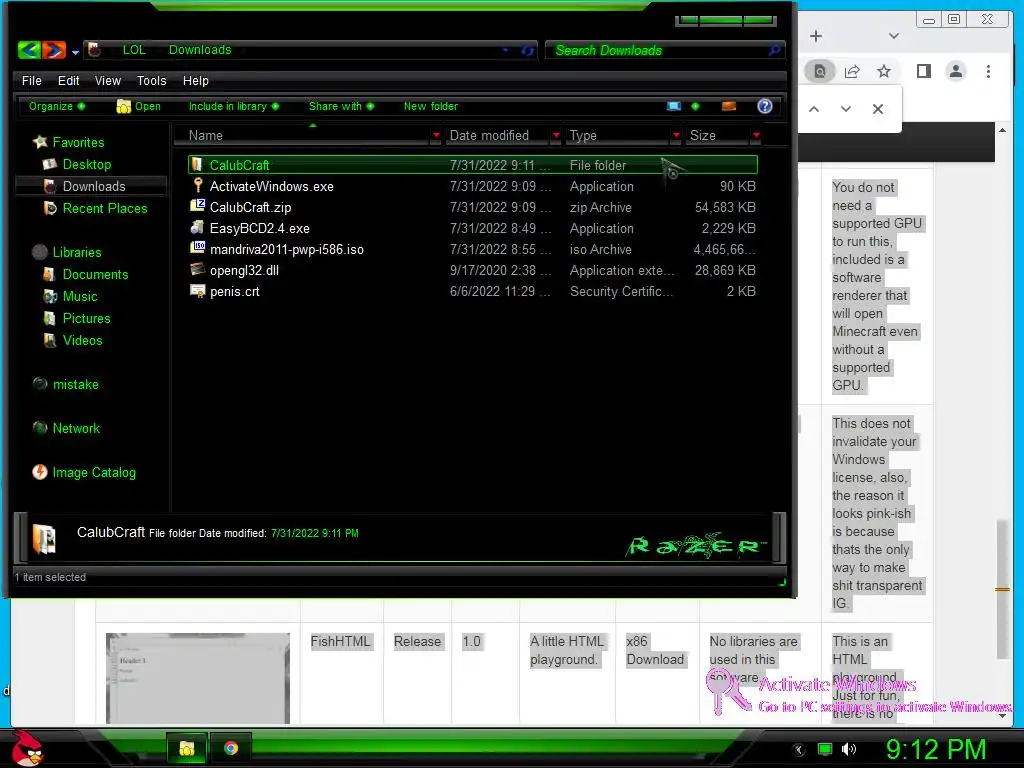Screen dimensions: 1024x768
Task: Sort files by Name column
Action: (206, 135)
